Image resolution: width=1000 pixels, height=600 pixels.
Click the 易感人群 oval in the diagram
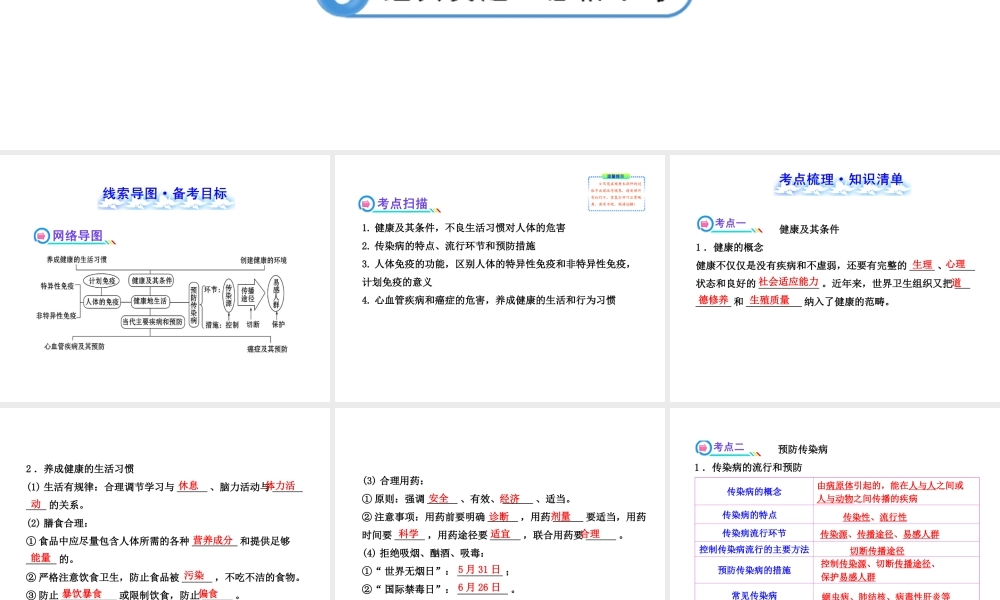276,294
